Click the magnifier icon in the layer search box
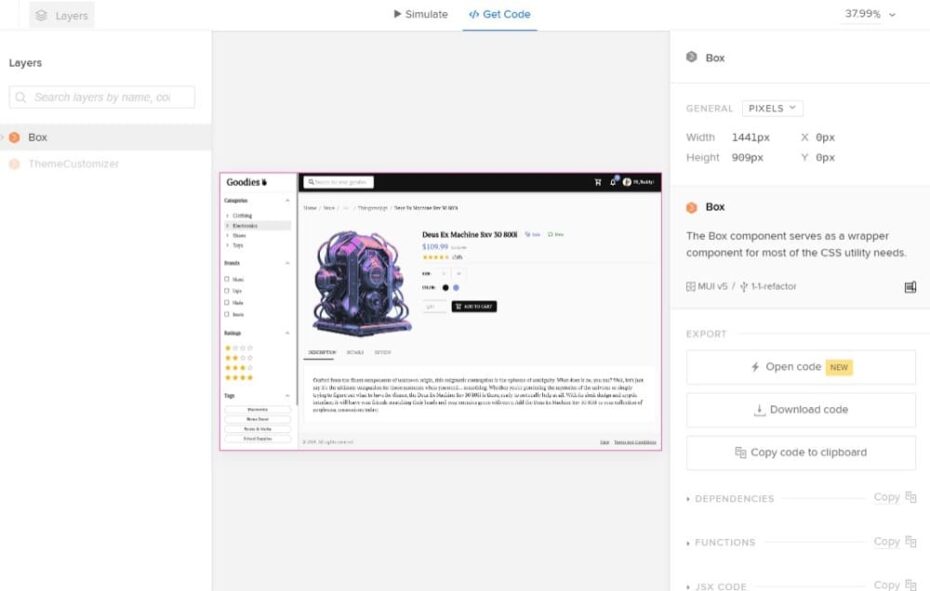The image size is (930, 591). point(22,97)
